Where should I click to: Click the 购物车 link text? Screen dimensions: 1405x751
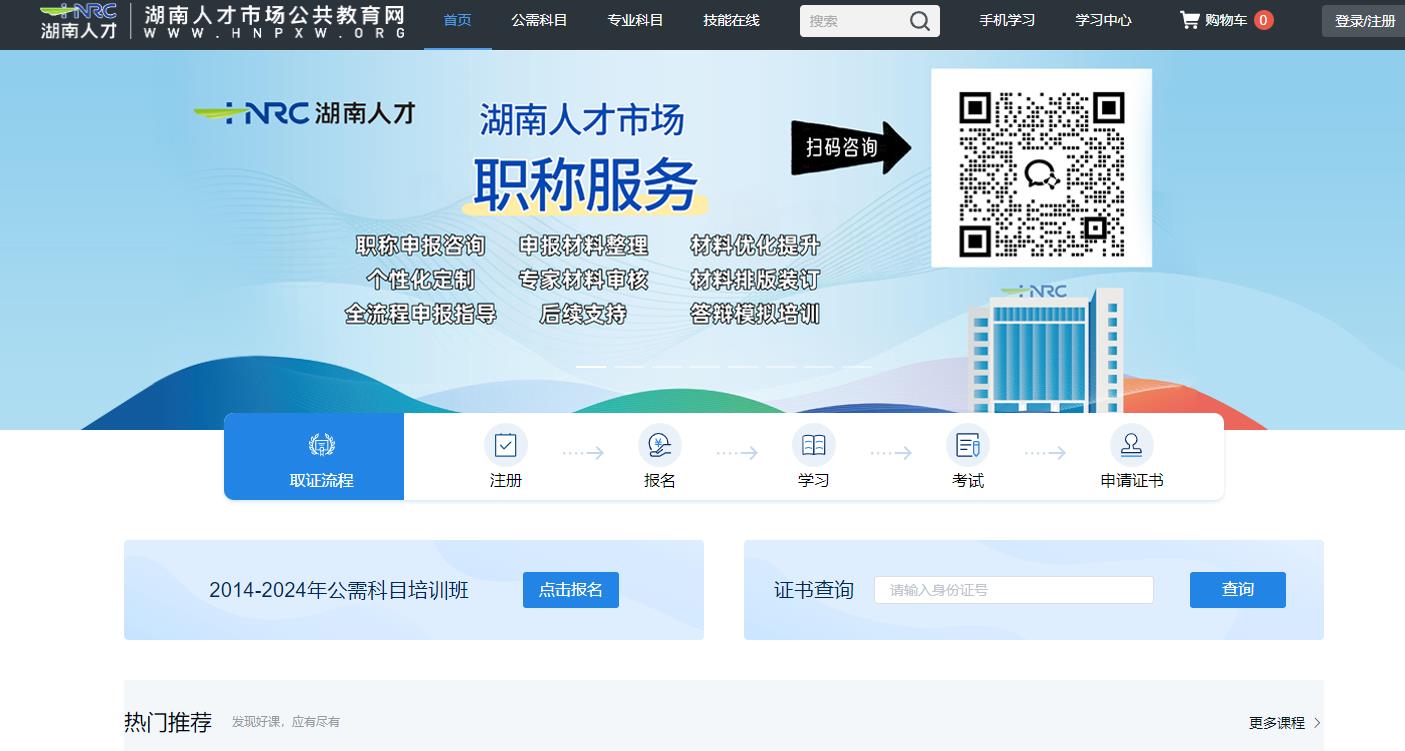pos(1226,21)
